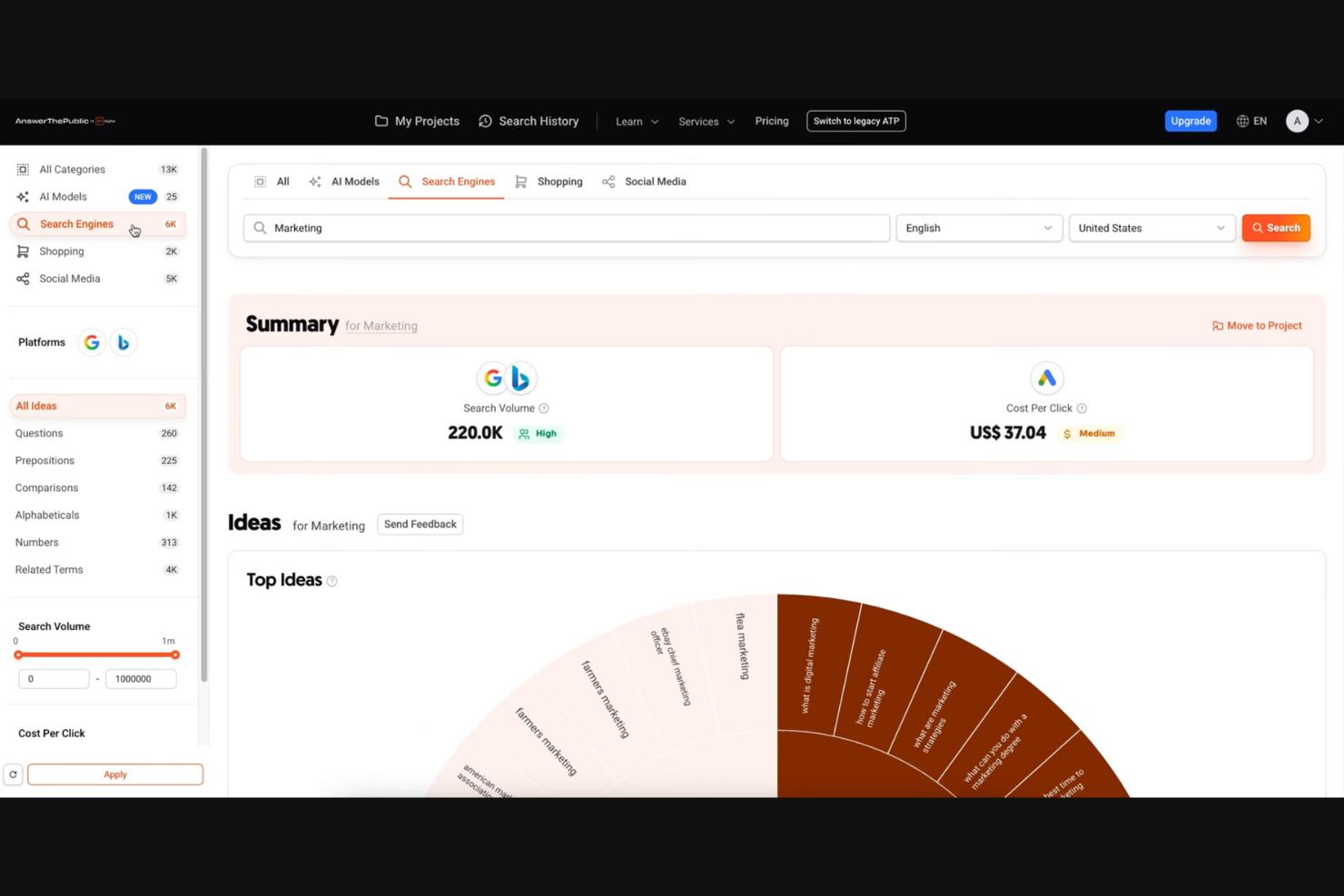Click the Medium cost badge
Image resolution: width=1344 pixels, height=896 pixels.
tap(1090, 434)
